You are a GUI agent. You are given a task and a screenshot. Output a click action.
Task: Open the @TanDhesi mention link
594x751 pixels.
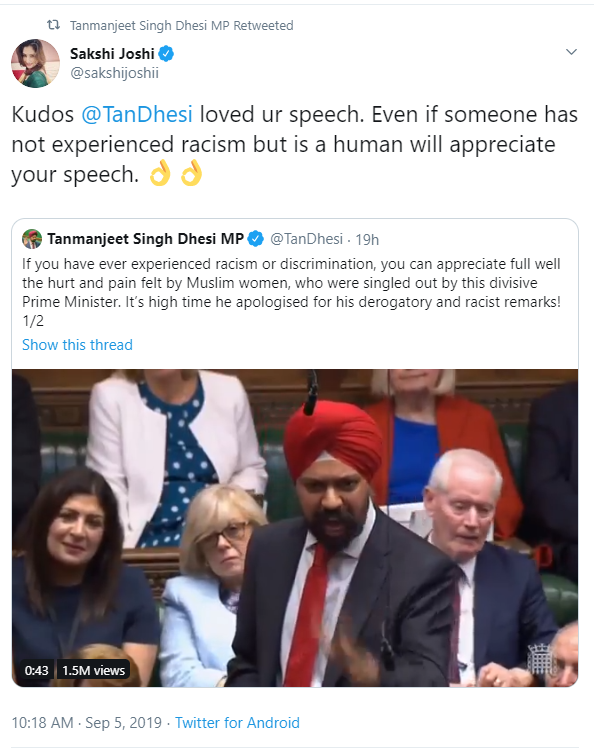pyautogui.click(x=137, y=114)
